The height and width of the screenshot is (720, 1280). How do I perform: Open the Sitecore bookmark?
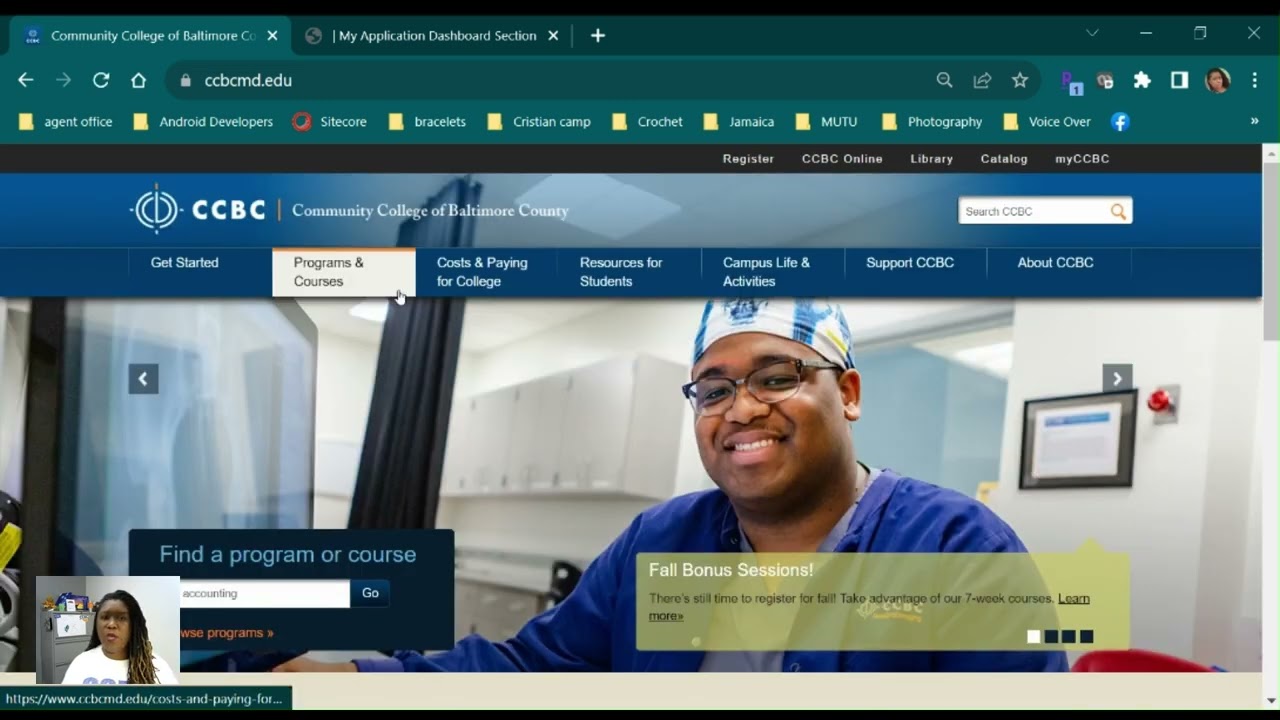coord(330,121)
